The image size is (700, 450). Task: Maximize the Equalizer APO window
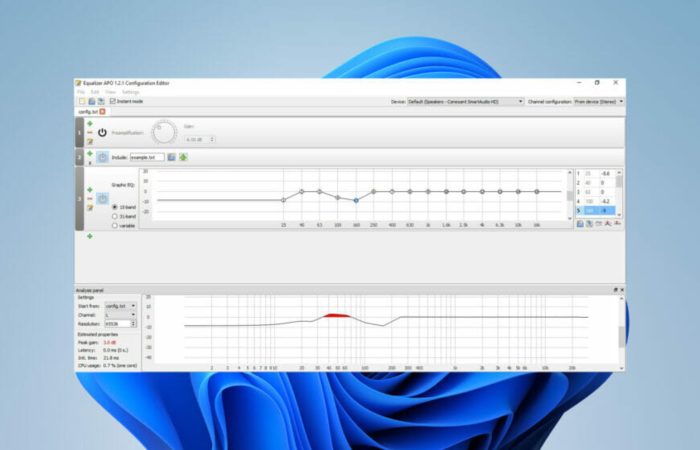[x=597, y=83]
